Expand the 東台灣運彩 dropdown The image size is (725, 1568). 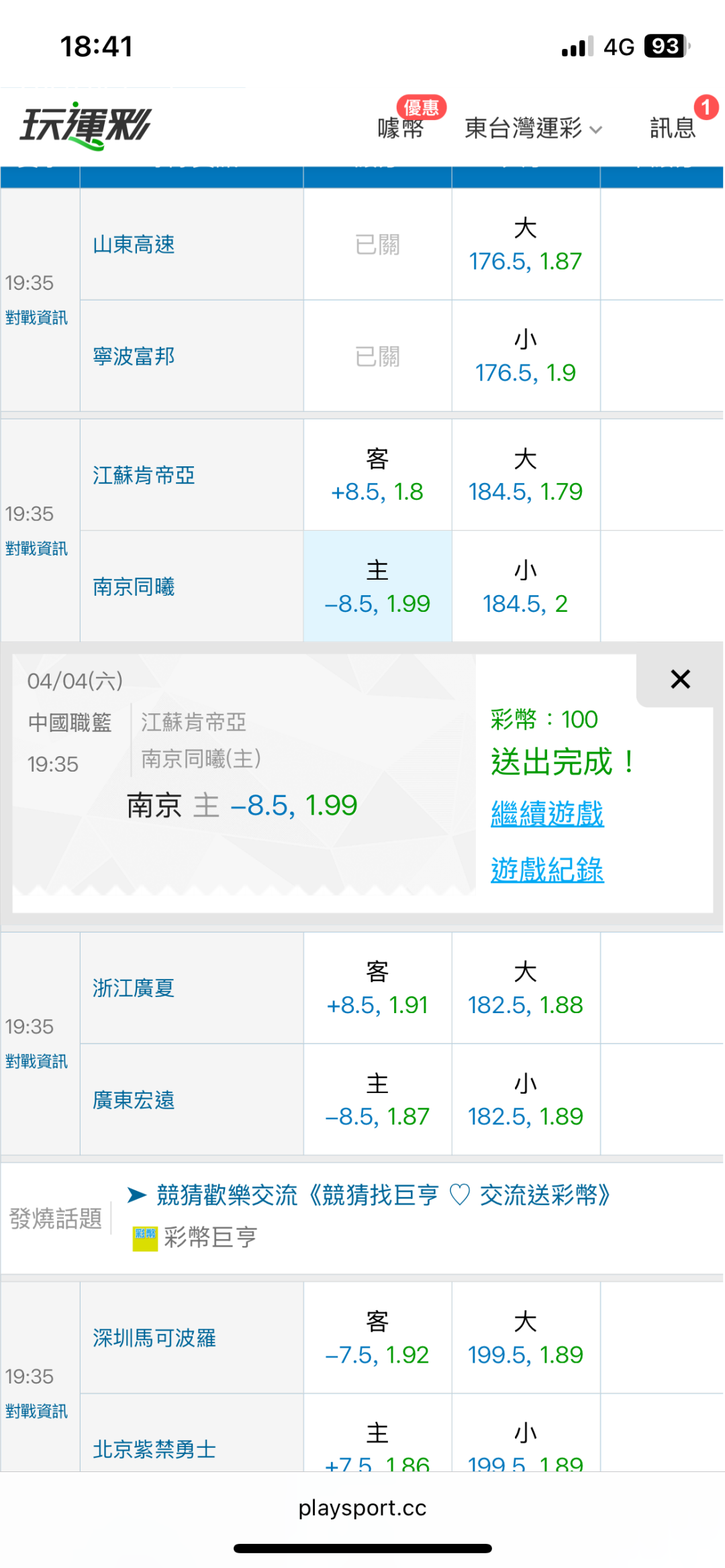coord(533,127)
